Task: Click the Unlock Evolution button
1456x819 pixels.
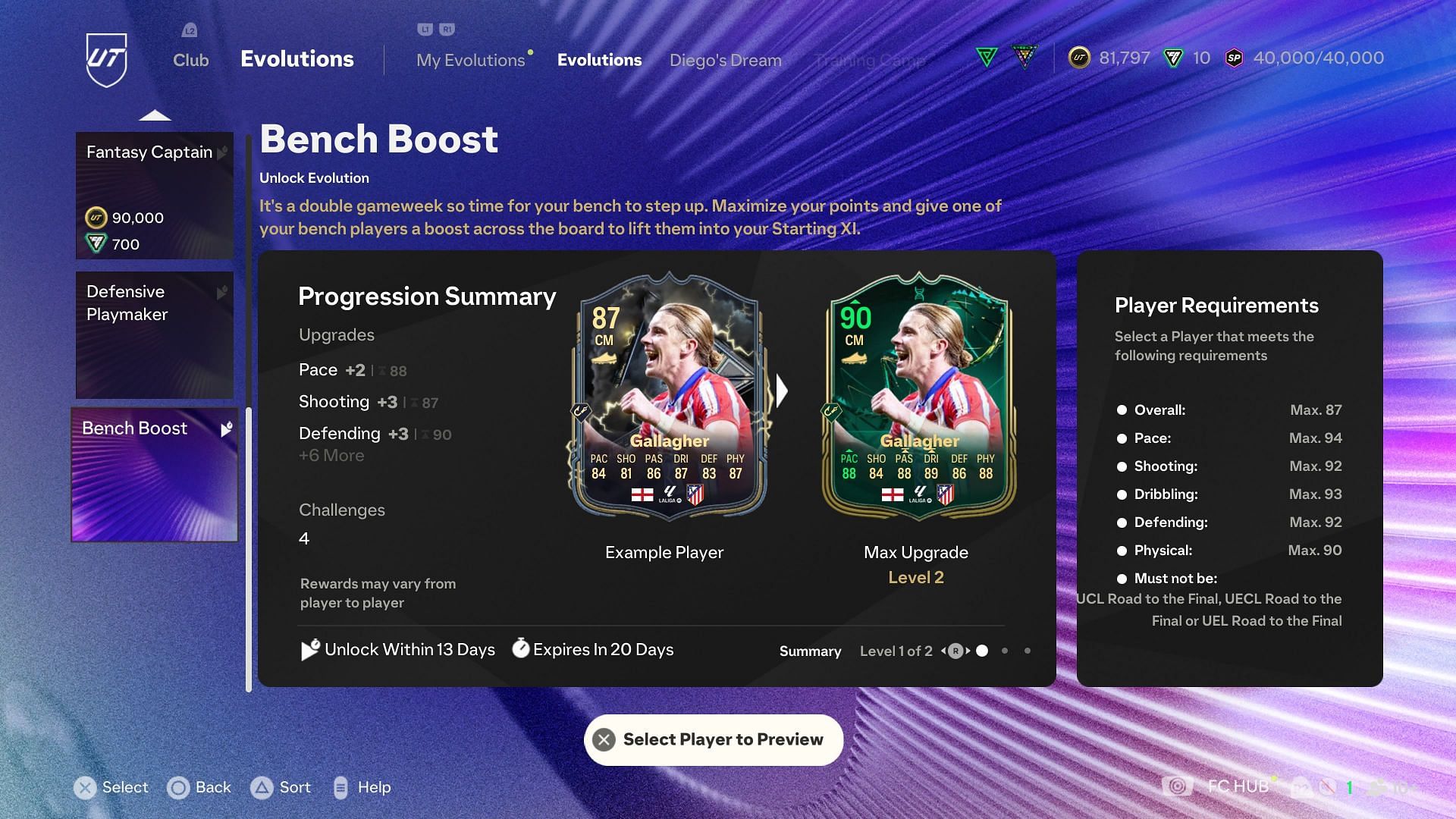Action: [x=313, y=177]
